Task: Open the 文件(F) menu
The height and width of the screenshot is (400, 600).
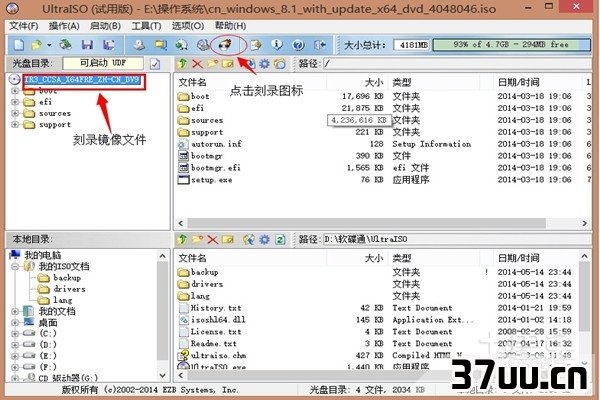Action: click(x=24, y=26)
